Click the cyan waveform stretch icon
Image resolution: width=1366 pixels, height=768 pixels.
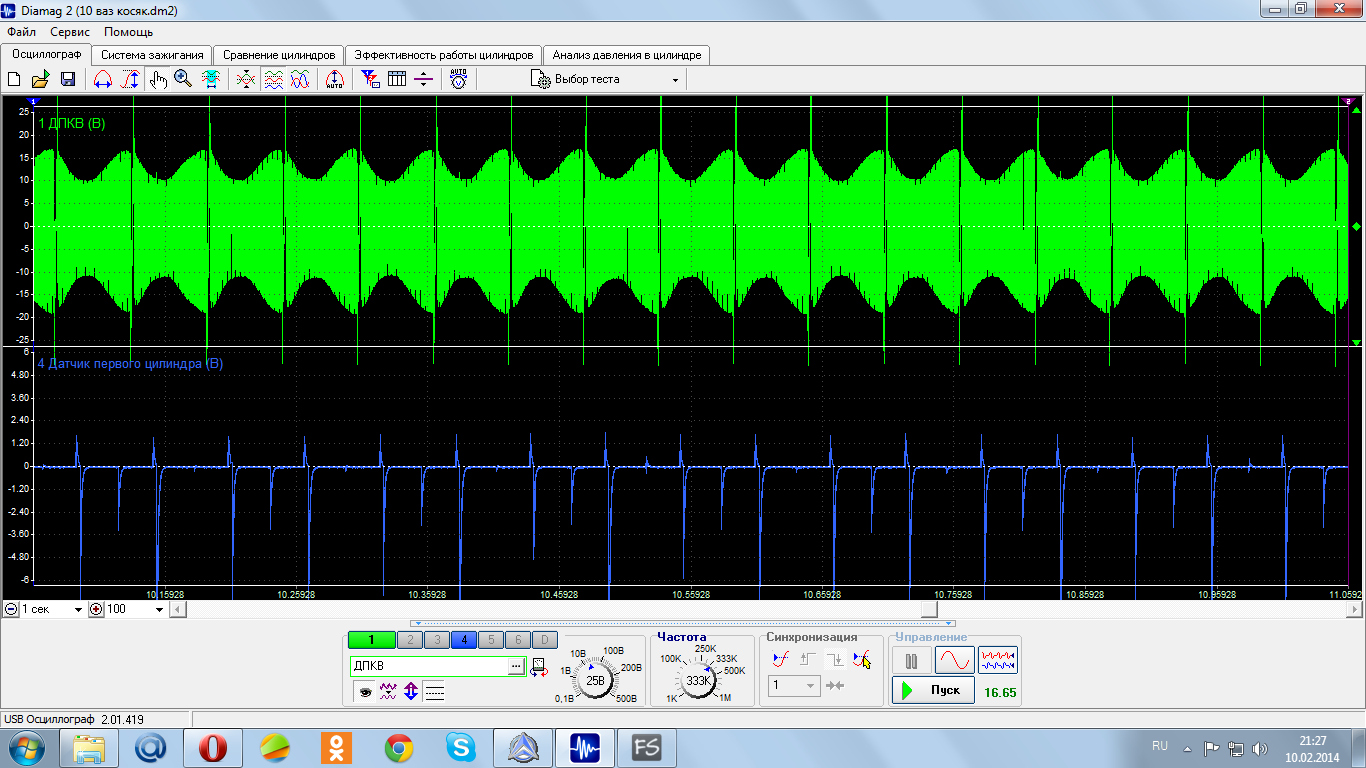click(x=211, y=80)
